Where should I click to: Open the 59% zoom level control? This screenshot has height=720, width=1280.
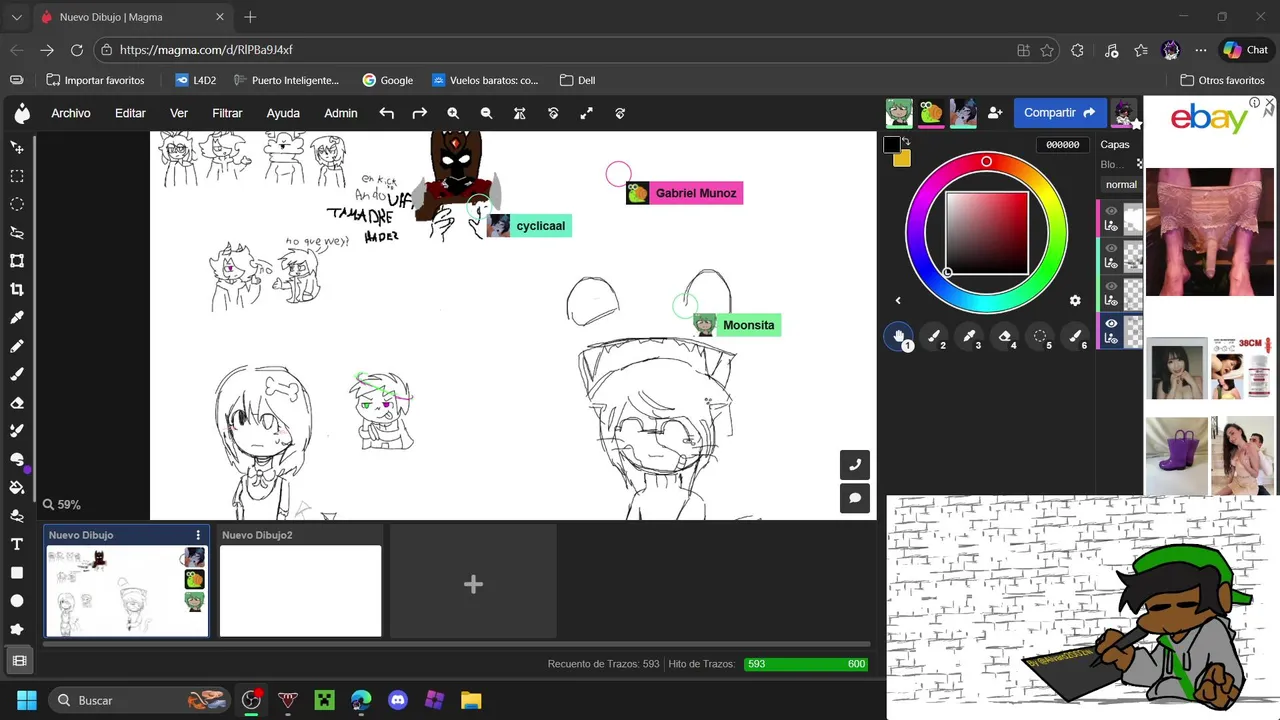(62, 505)
